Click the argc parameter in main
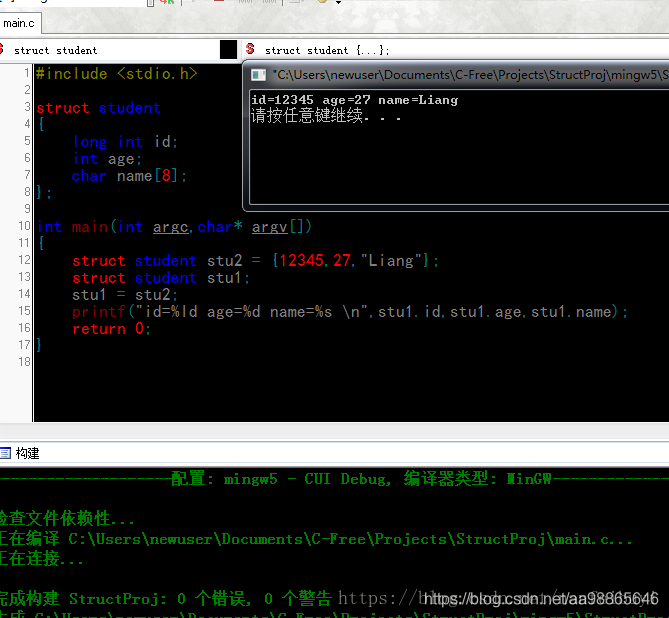Viewport: 669px width, 618px height. point(171,227)
